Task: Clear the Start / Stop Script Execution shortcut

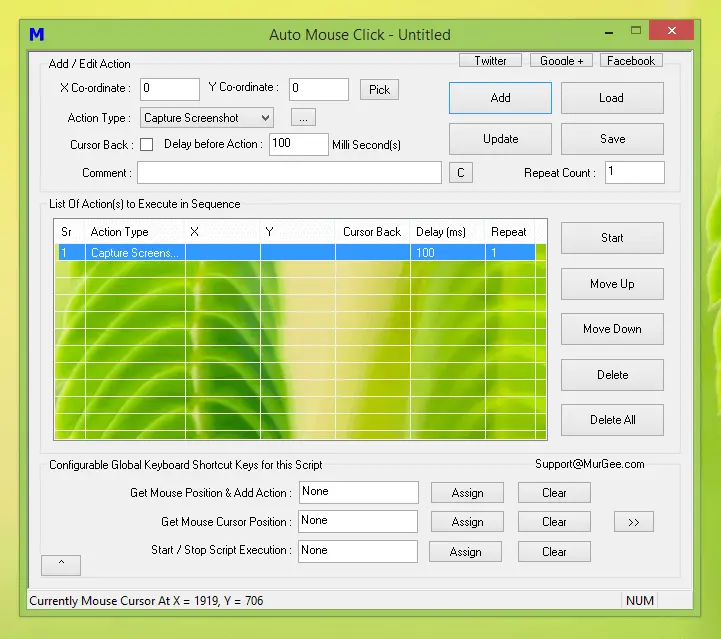Action: coord(554,552)
